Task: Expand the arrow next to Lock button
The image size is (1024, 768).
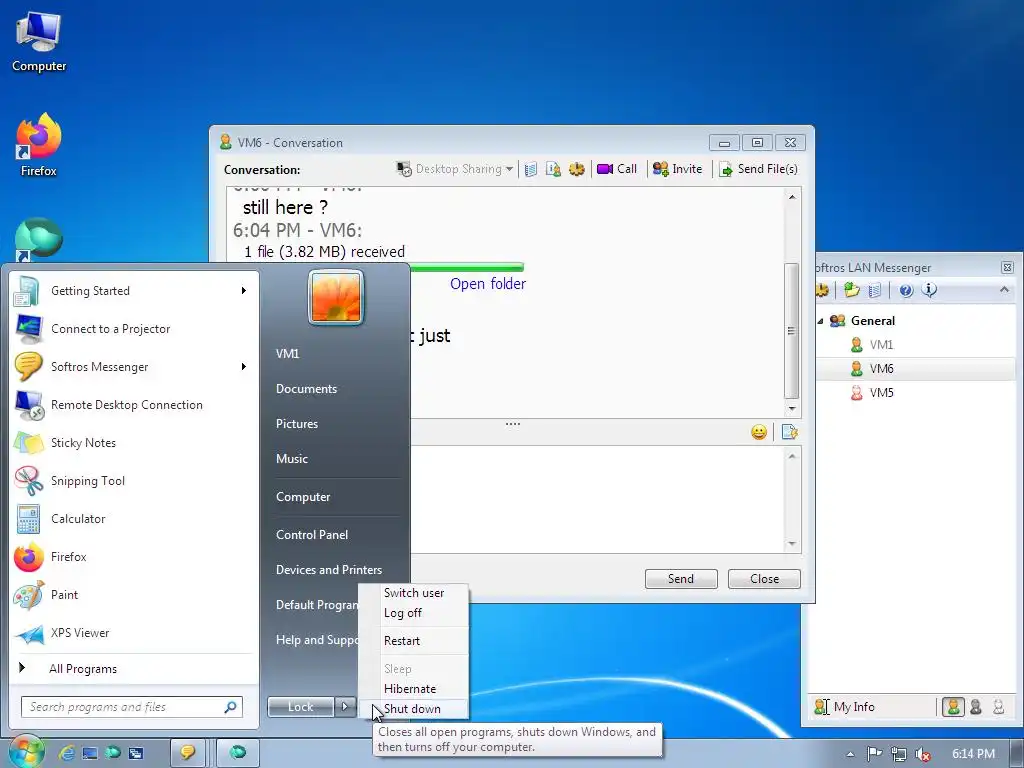Action: point(345,707)
